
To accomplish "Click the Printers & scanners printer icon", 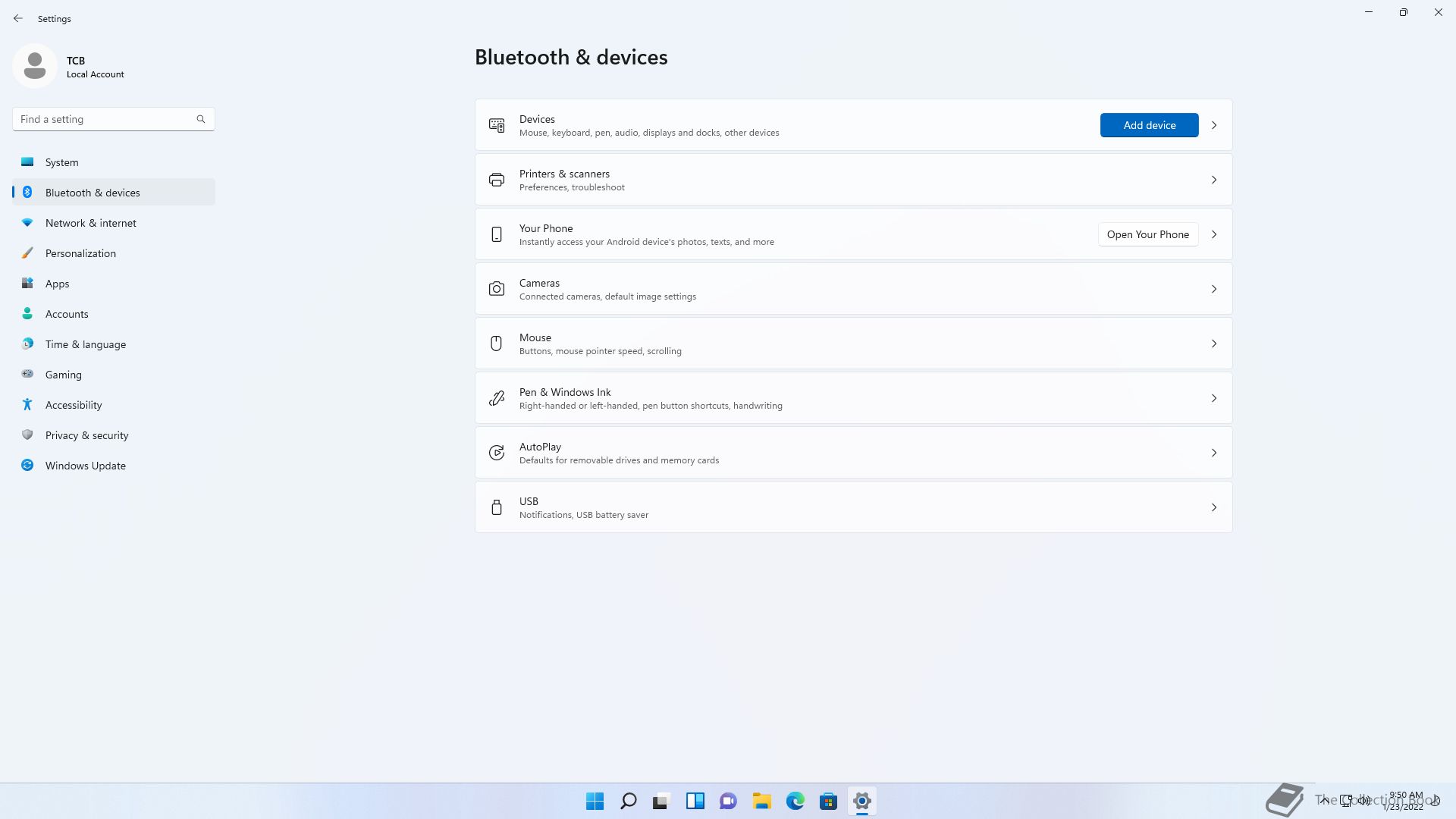I will click(x=497, y=180).
